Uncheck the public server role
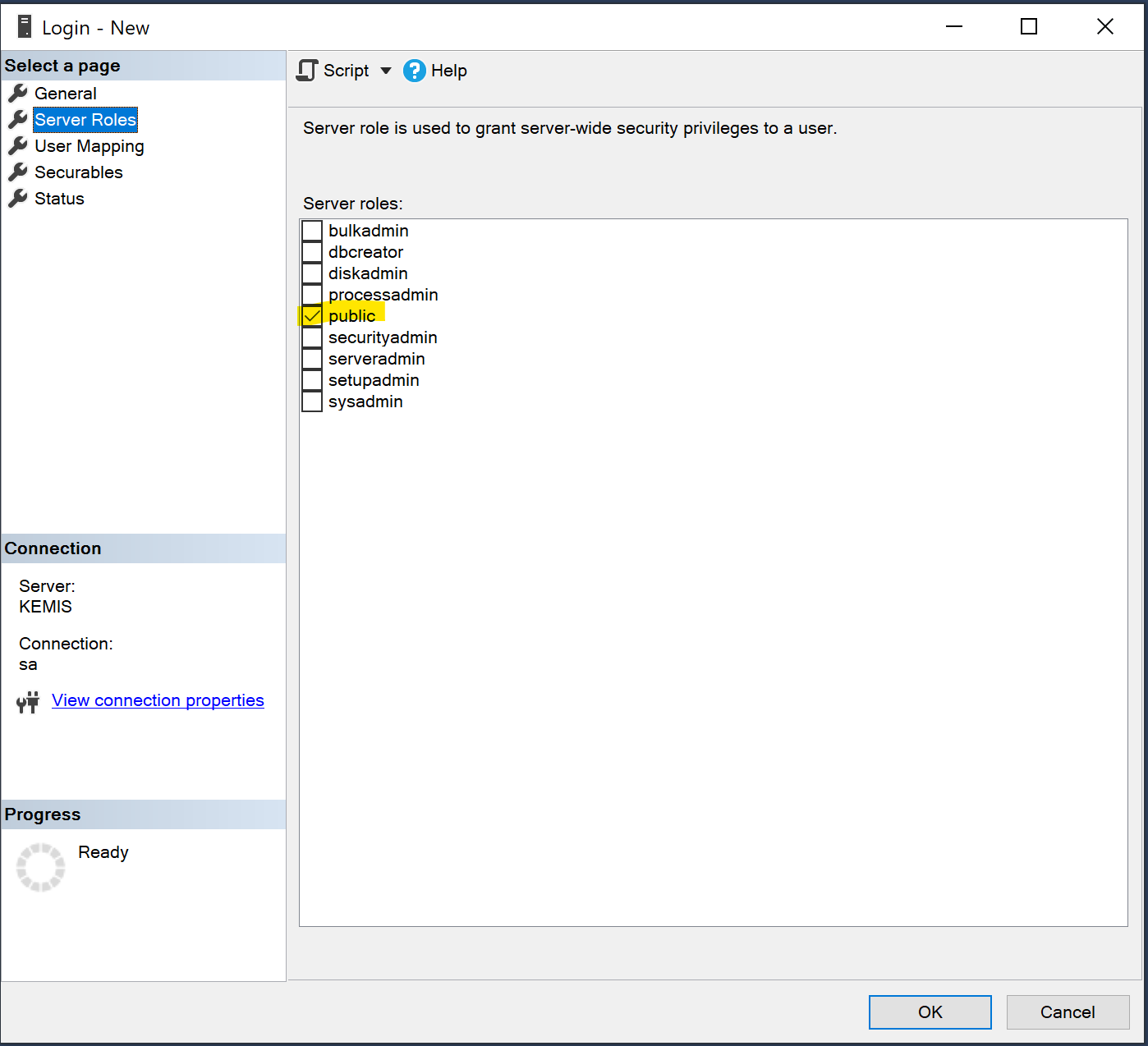1148x1046 pixels. pos(312,316)
